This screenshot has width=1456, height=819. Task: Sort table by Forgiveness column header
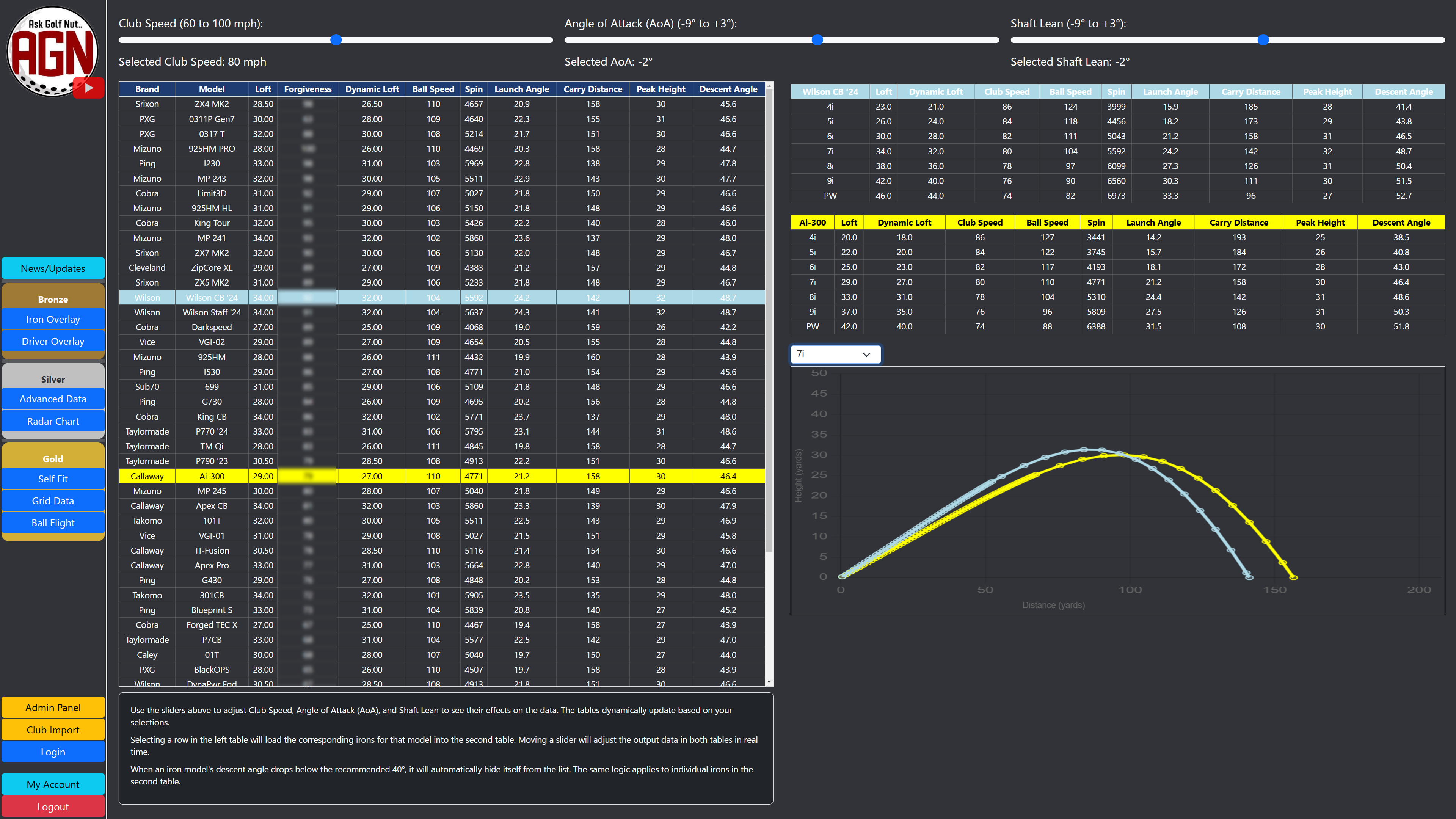pyautogui.click(x=308, y=89)
